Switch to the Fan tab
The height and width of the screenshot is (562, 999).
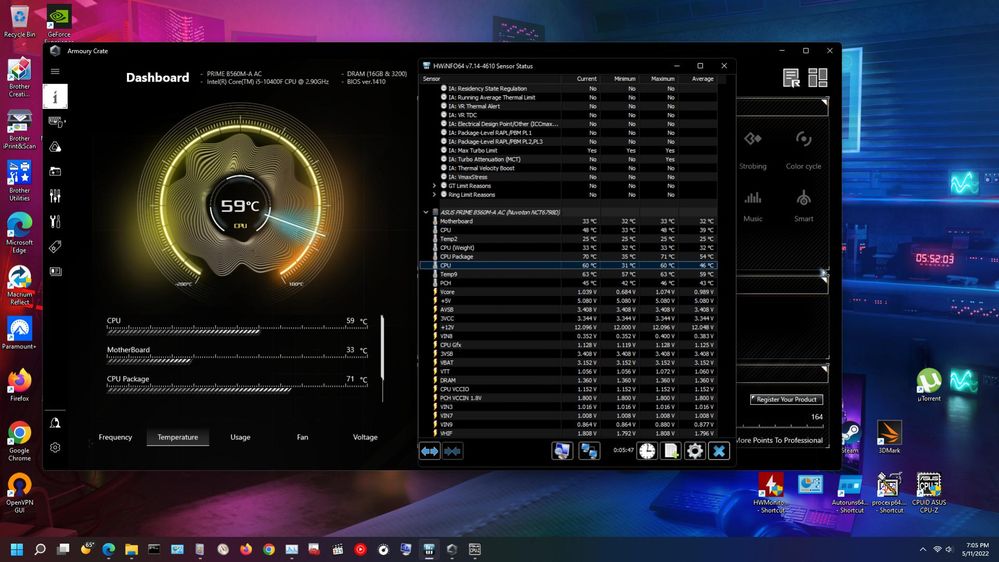pos(303,437)
